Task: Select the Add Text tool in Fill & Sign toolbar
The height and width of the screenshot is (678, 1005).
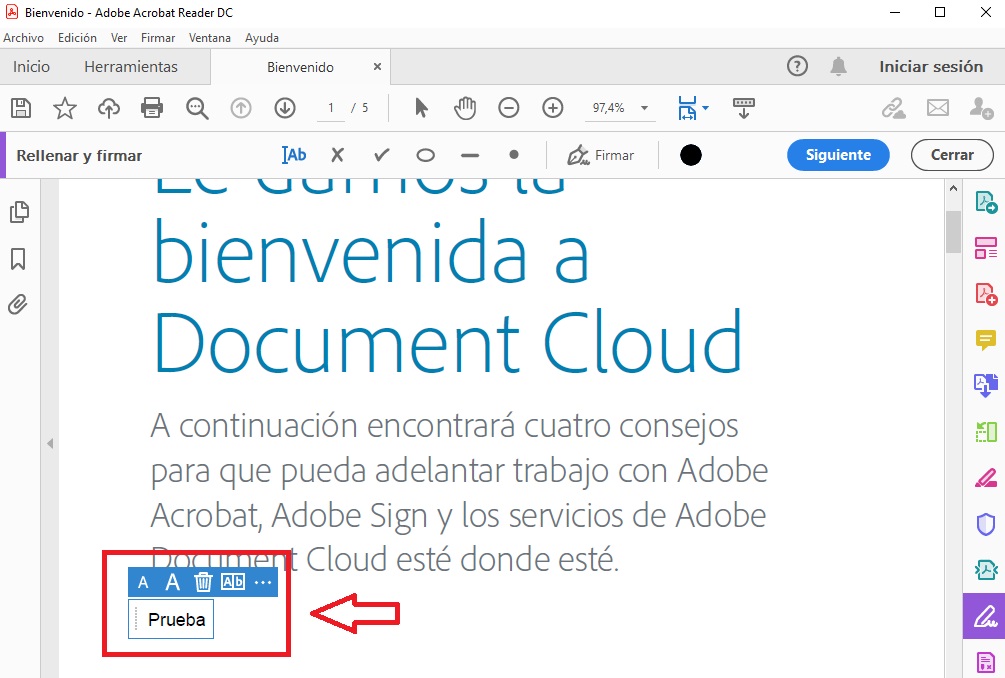Action: point(293,155)
